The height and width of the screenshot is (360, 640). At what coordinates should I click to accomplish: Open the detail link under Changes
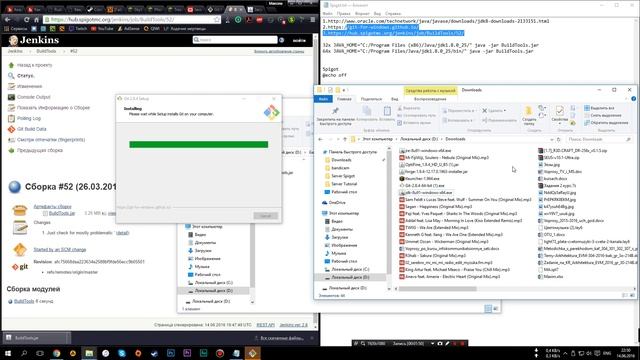coord(122,233)
